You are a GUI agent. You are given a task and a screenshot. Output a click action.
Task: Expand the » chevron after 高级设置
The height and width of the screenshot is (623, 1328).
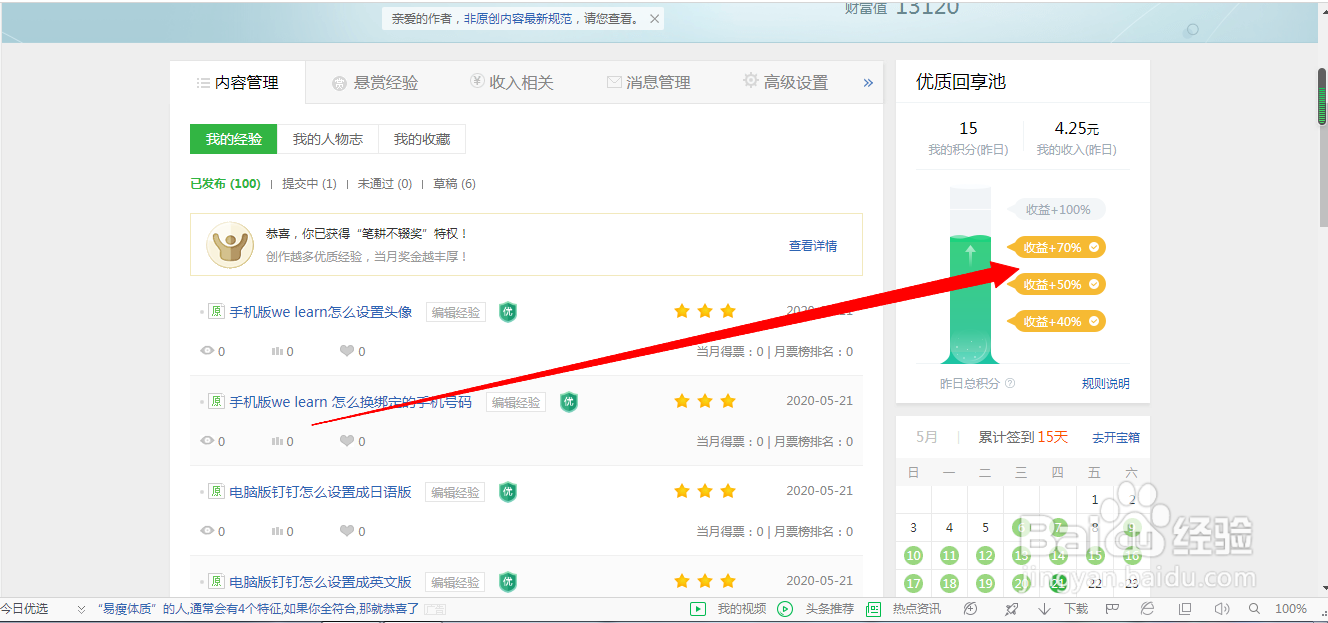click(x=869, y=82)
